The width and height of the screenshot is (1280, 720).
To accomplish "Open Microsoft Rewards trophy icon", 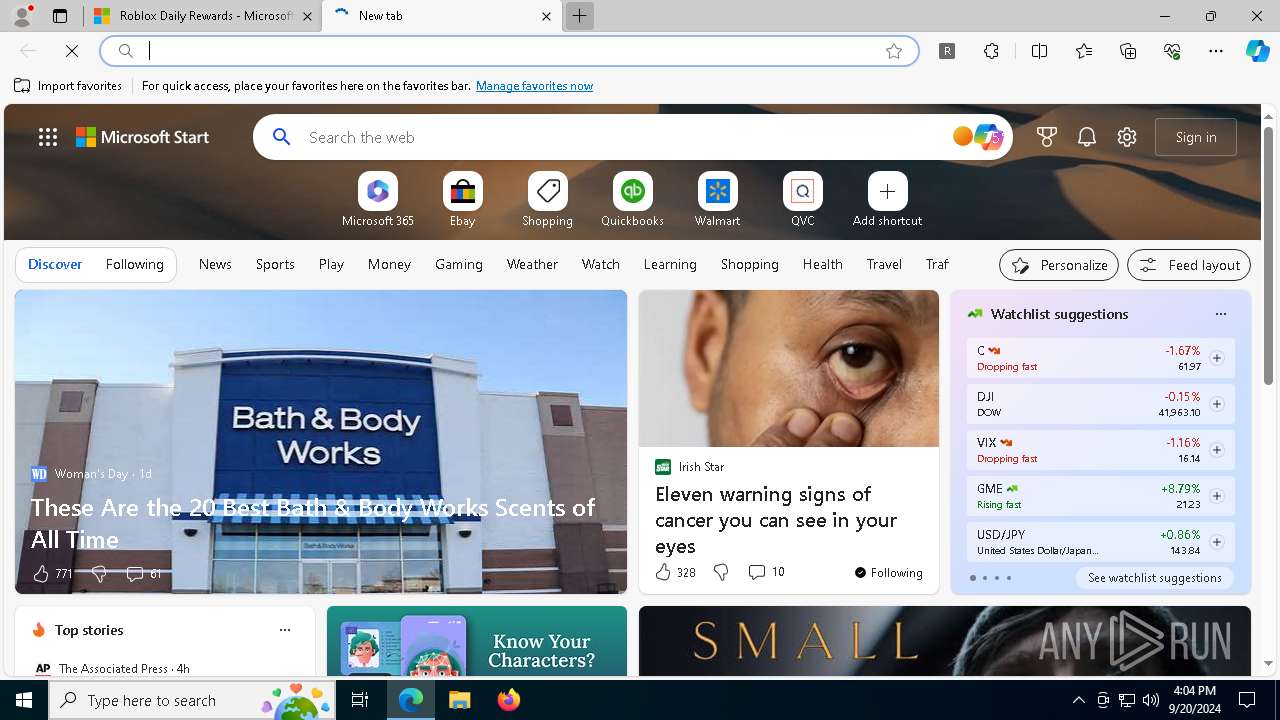I will 1047,137.
